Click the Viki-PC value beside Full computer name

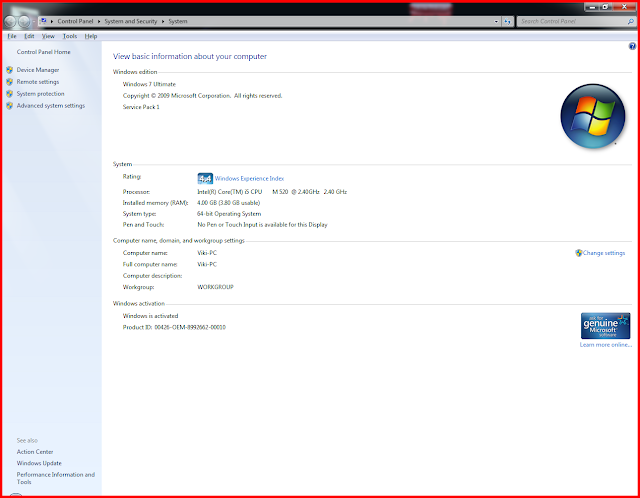click(207, 265)
